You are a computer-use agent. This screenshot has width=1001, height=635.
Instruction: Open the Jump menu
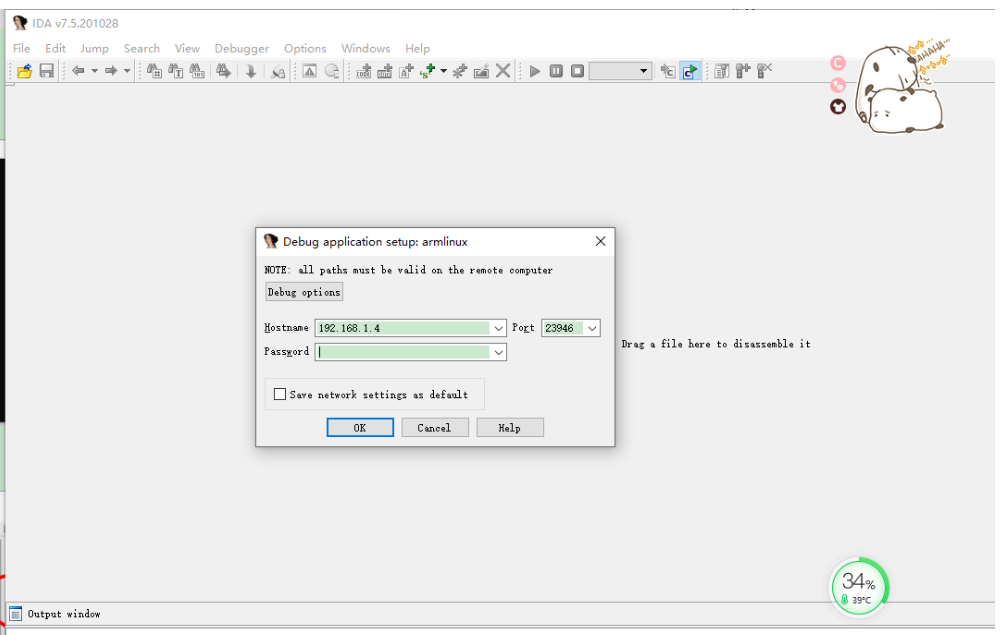pyautogui.click(x=94, y=49)
